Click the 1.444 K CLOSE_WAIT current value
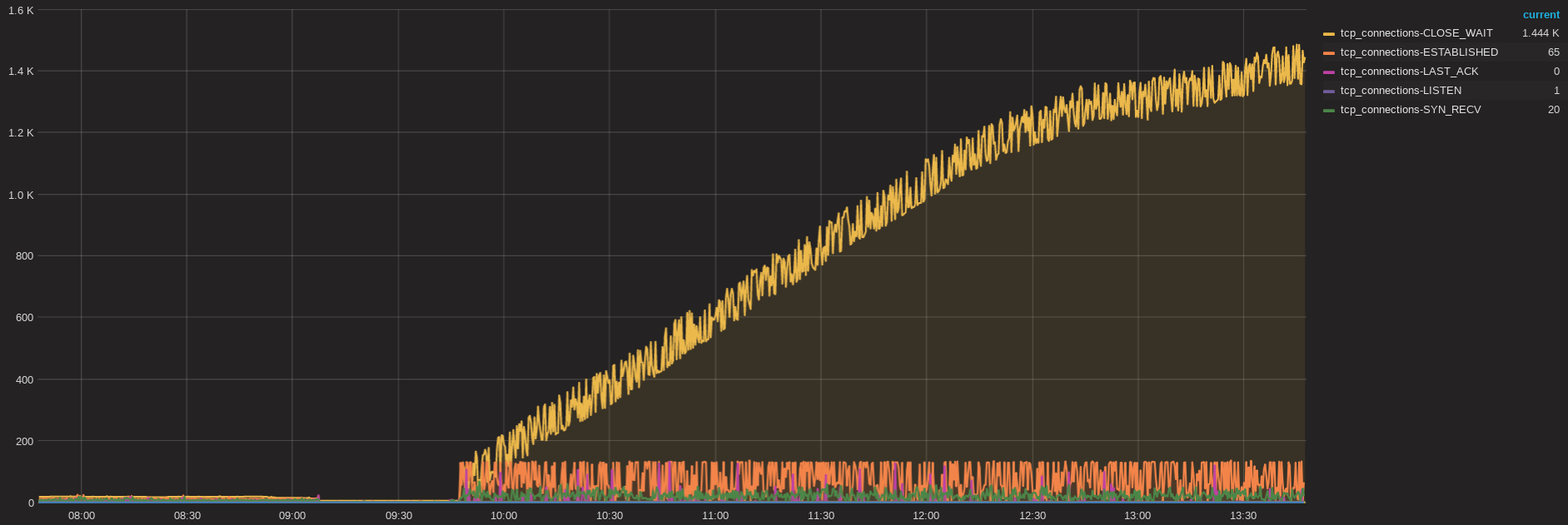Viewport: 1568px width, 525px height. pyautogui.click(x=1541, y=33)
